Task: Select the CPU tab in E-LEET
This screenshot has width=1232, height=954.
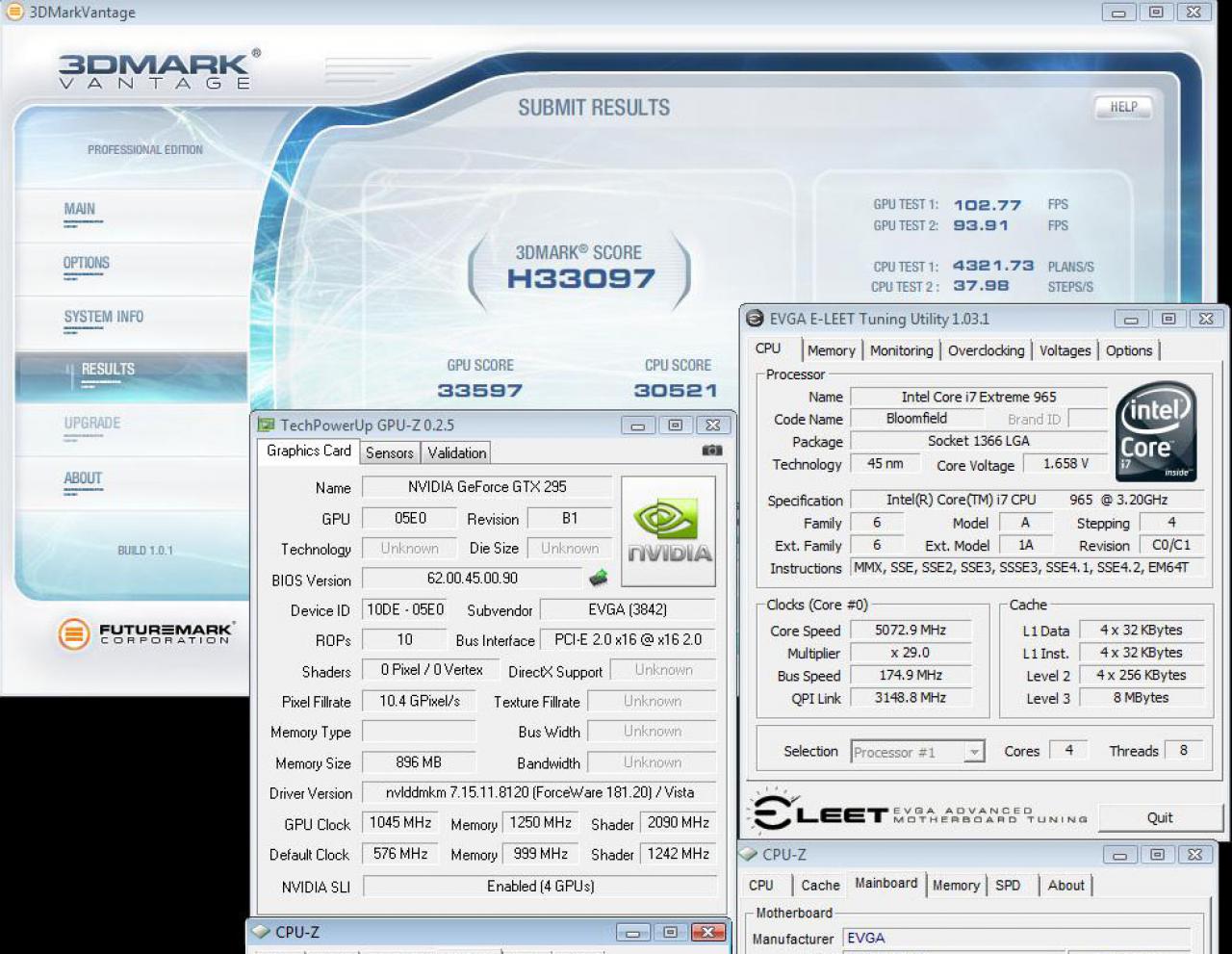Action: pyautogui.click(x=768, y=348)
